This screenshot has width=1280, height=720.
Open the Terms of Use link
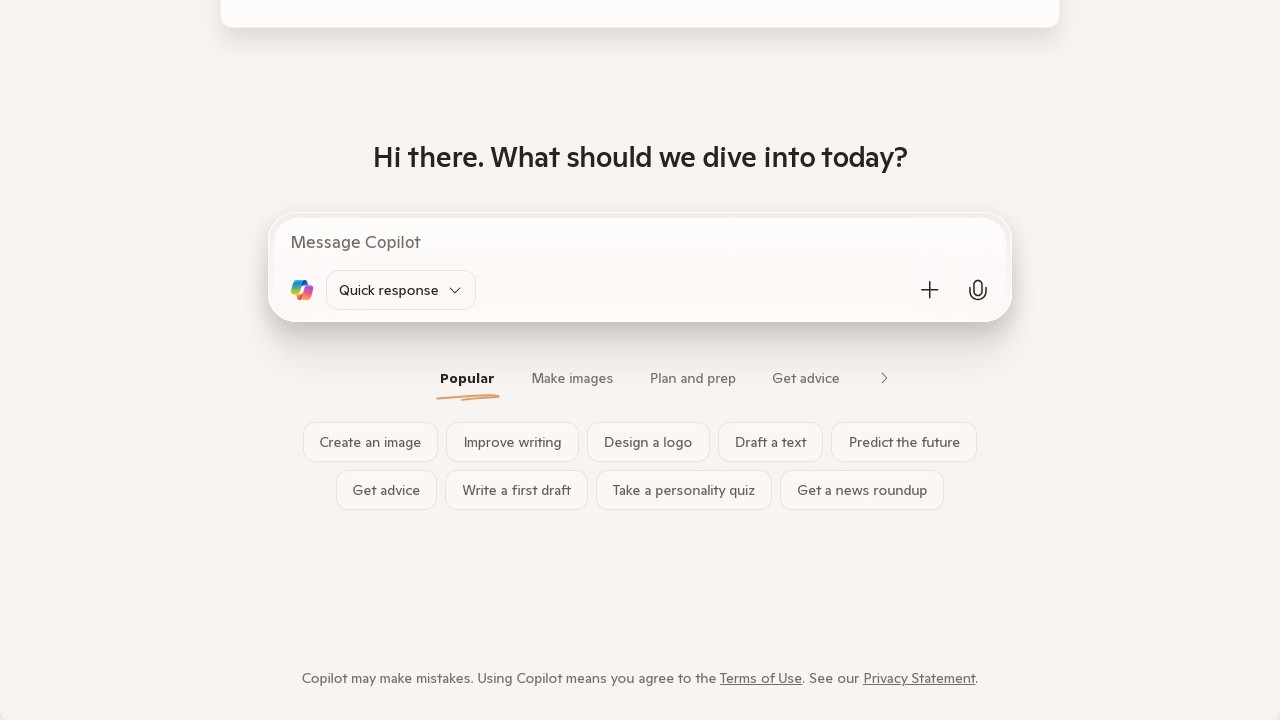(x=761, y=678)
